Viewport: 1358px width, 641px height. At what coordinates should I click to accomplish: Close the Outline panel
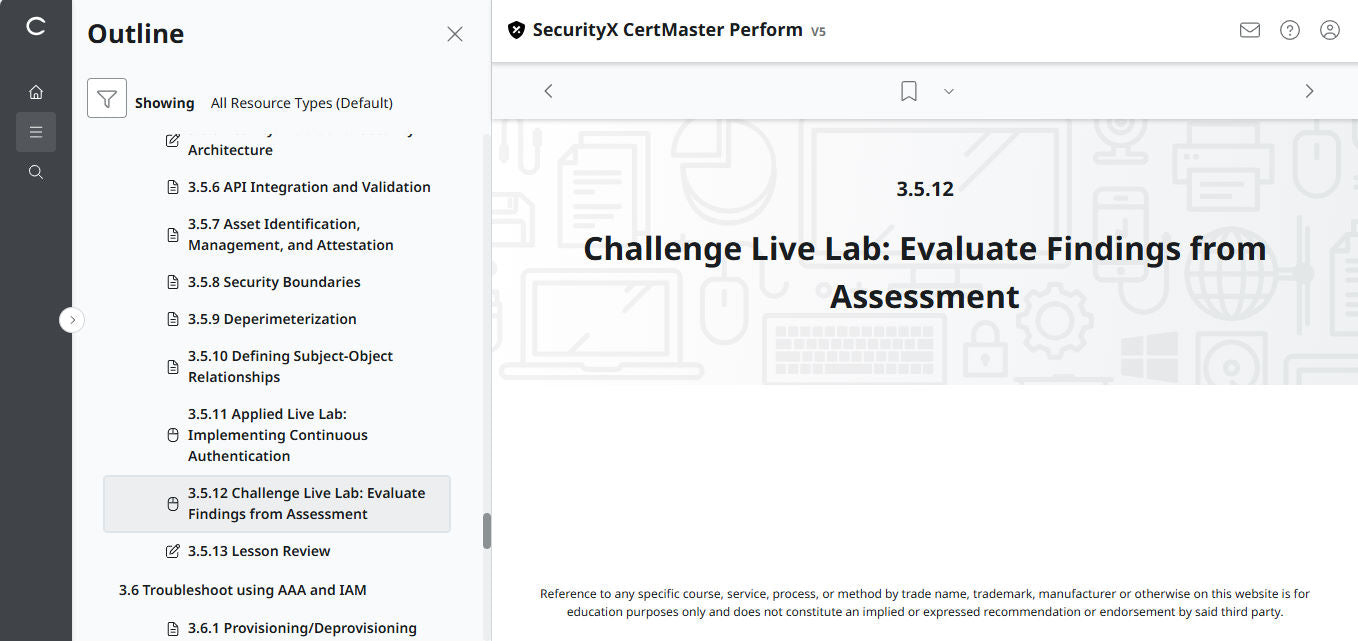pyautogui.click(x=455, y=34)
